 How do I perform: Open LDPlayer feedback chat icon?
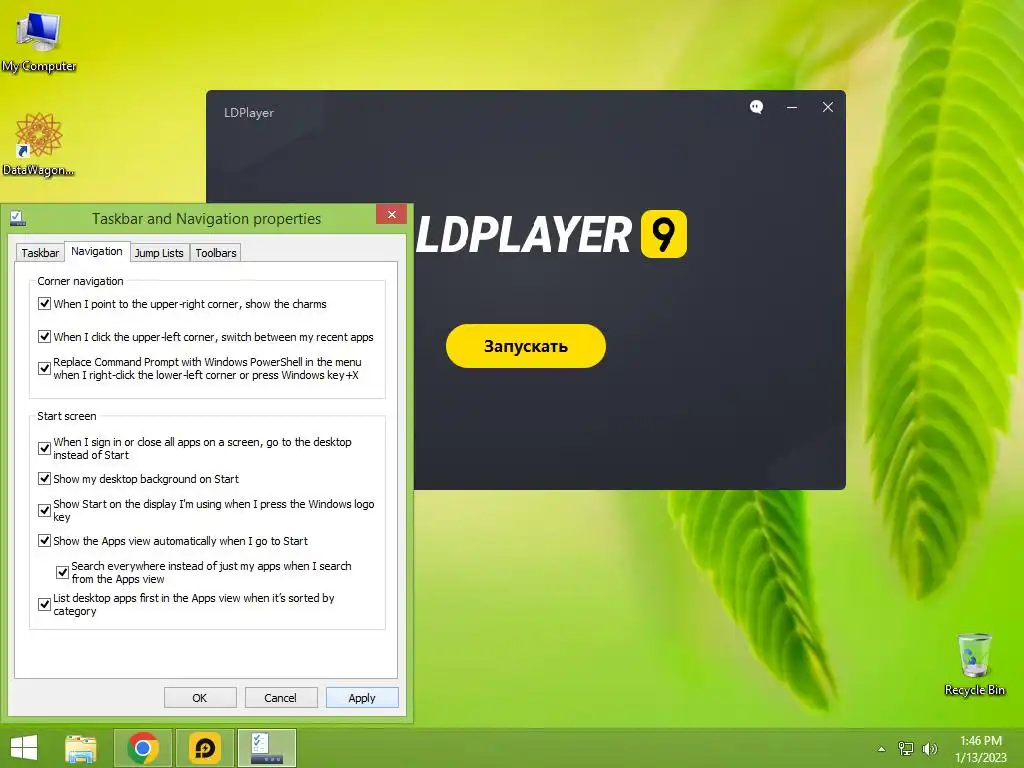tap(756, 107)
